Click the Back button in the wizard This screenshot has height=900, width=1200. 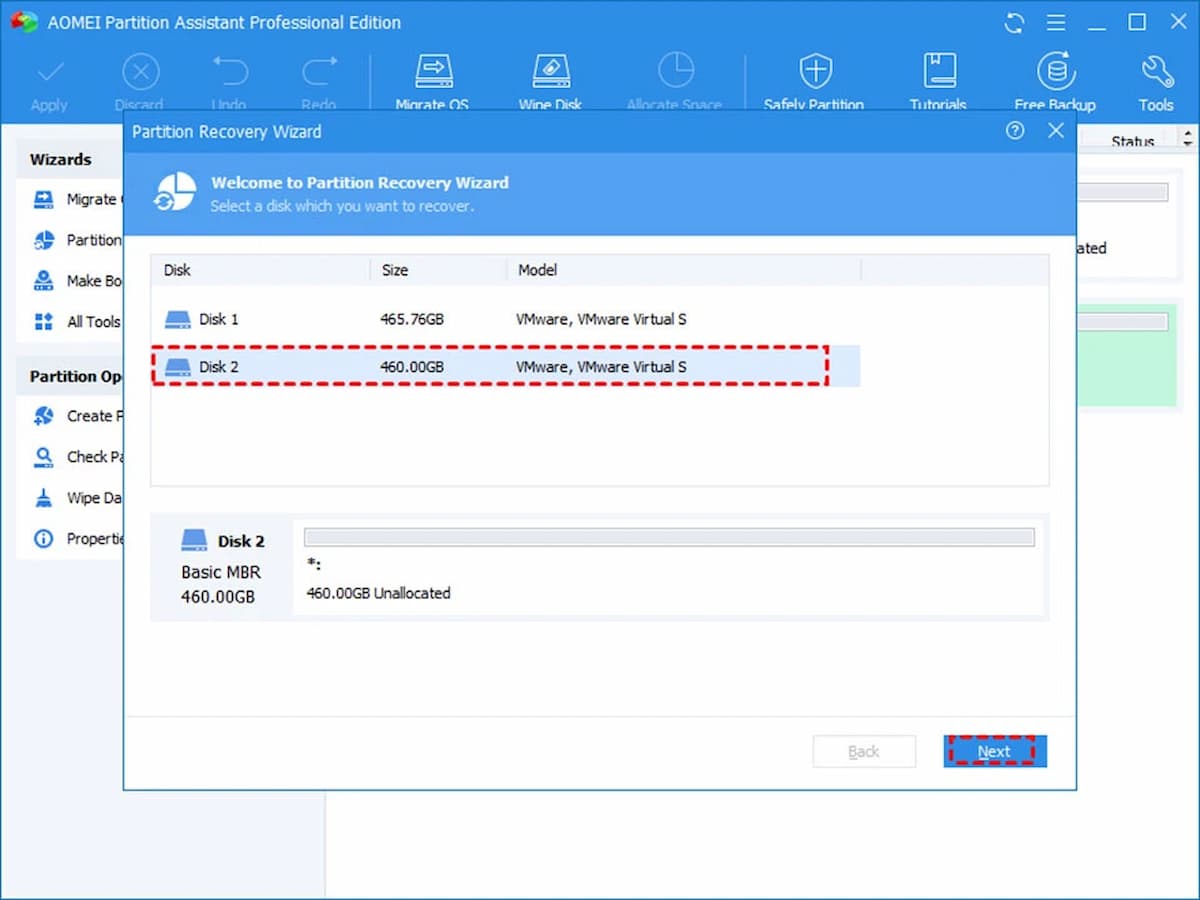tap(864, 751)
